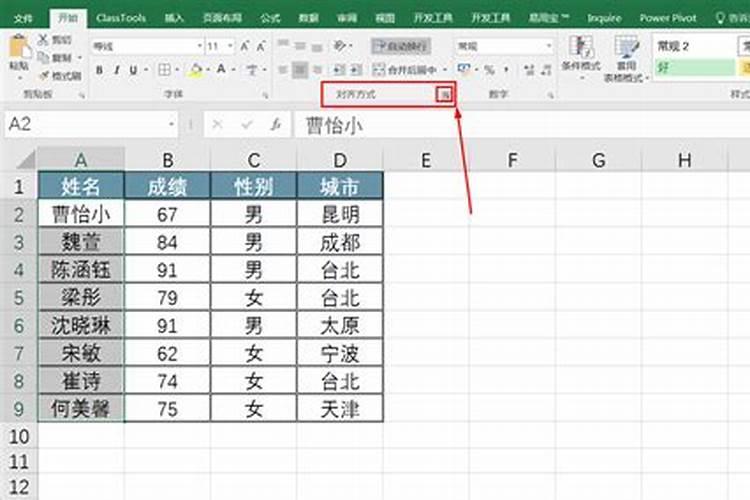The width and height of the screenshot is (750, 500).
Task: Open the Clipboard (剪贴板) group dialog launcher
Action: point(82,95)
